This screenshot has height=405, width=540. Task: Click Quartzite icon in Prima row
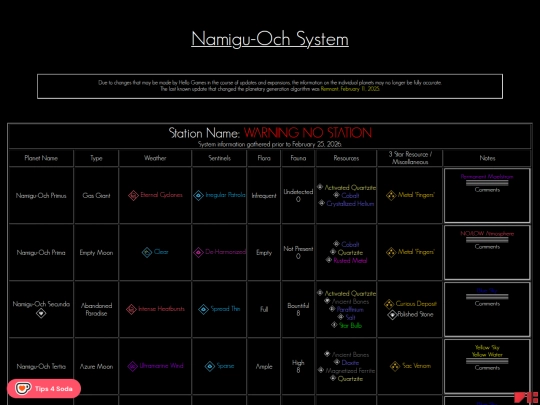click(x=333, y=252)
